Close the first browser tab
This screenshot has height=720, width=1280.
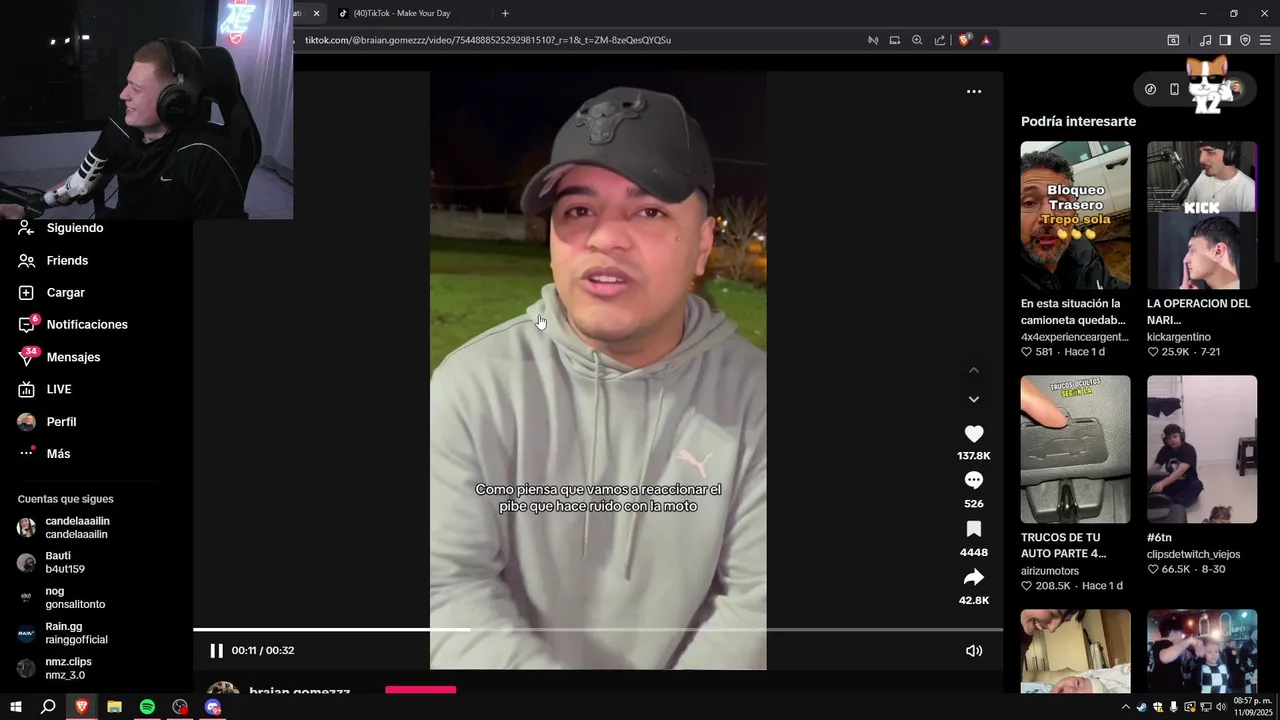pyautogui.click(x=317, y=13)
